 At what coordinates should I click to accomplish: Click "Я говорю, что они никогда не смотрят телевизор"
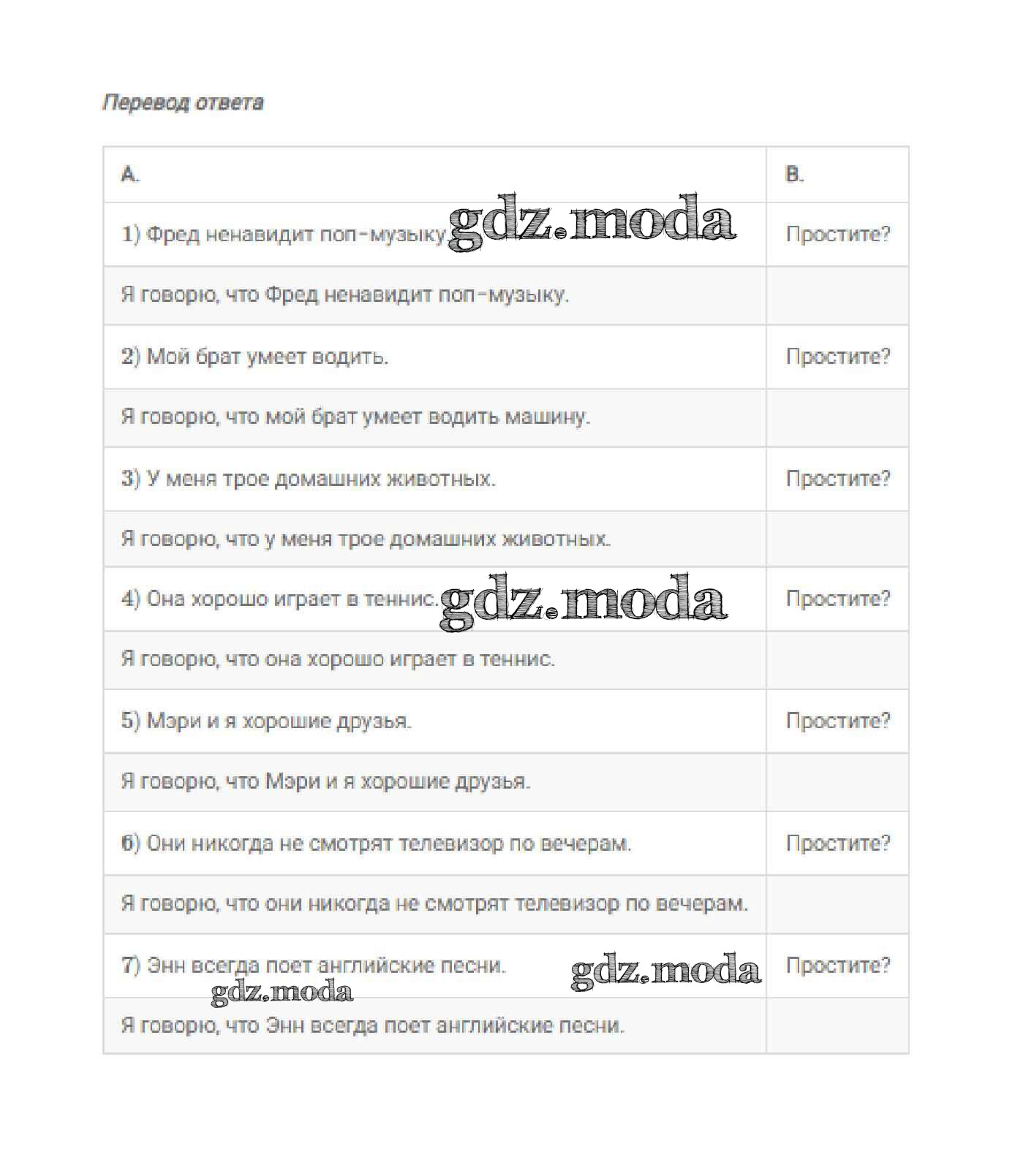coord(434,904)
